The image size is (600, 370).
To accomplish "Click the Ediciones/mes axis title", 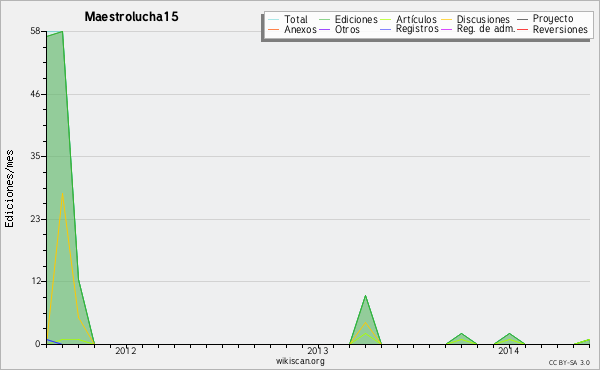I will click(9, 189).
